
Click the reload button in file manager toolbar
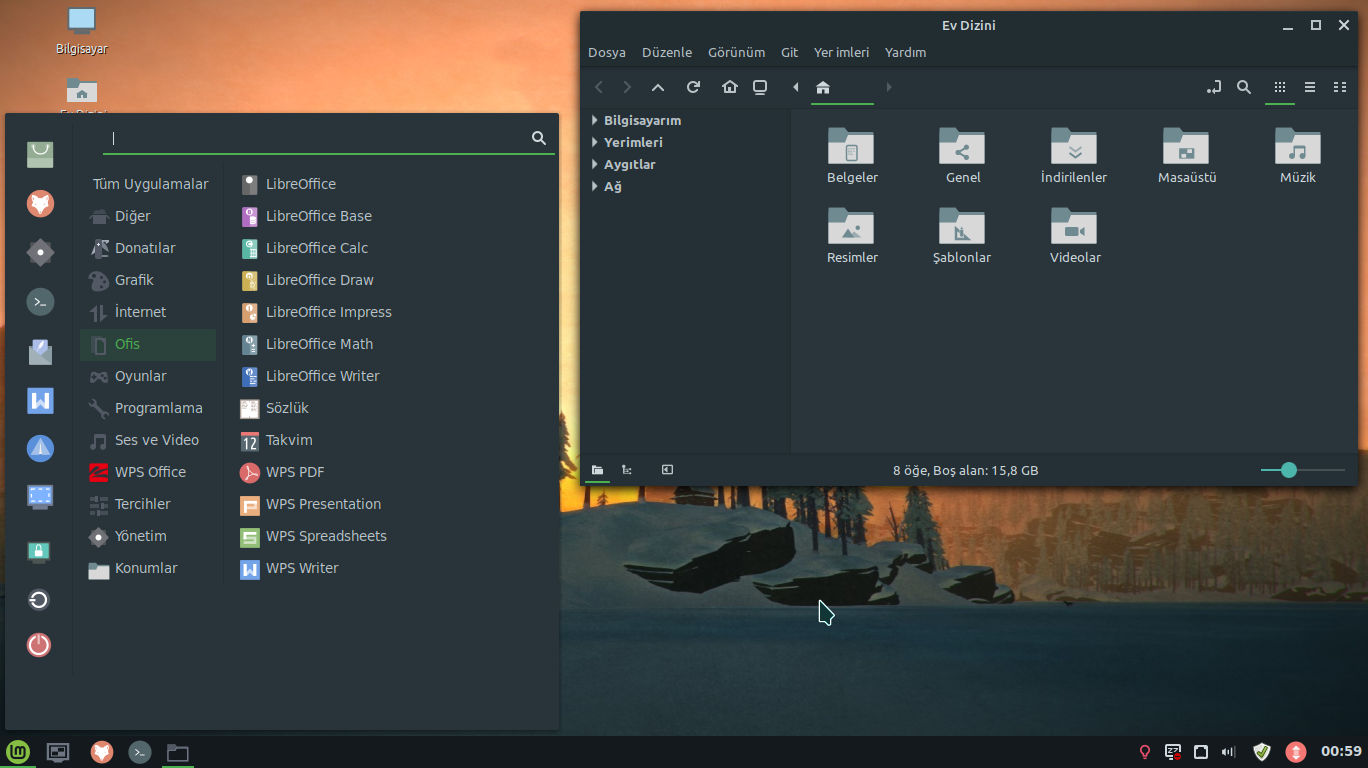(693, 87)
